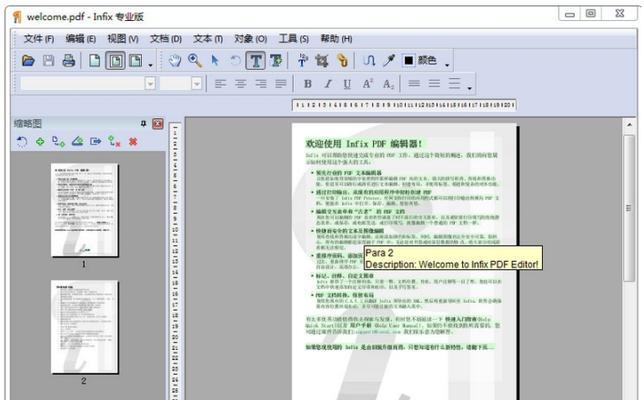The width and height of the screenshot is (644, 400).
Task: Rotate page icon in thumbnails panel
Action: (22, 142)
